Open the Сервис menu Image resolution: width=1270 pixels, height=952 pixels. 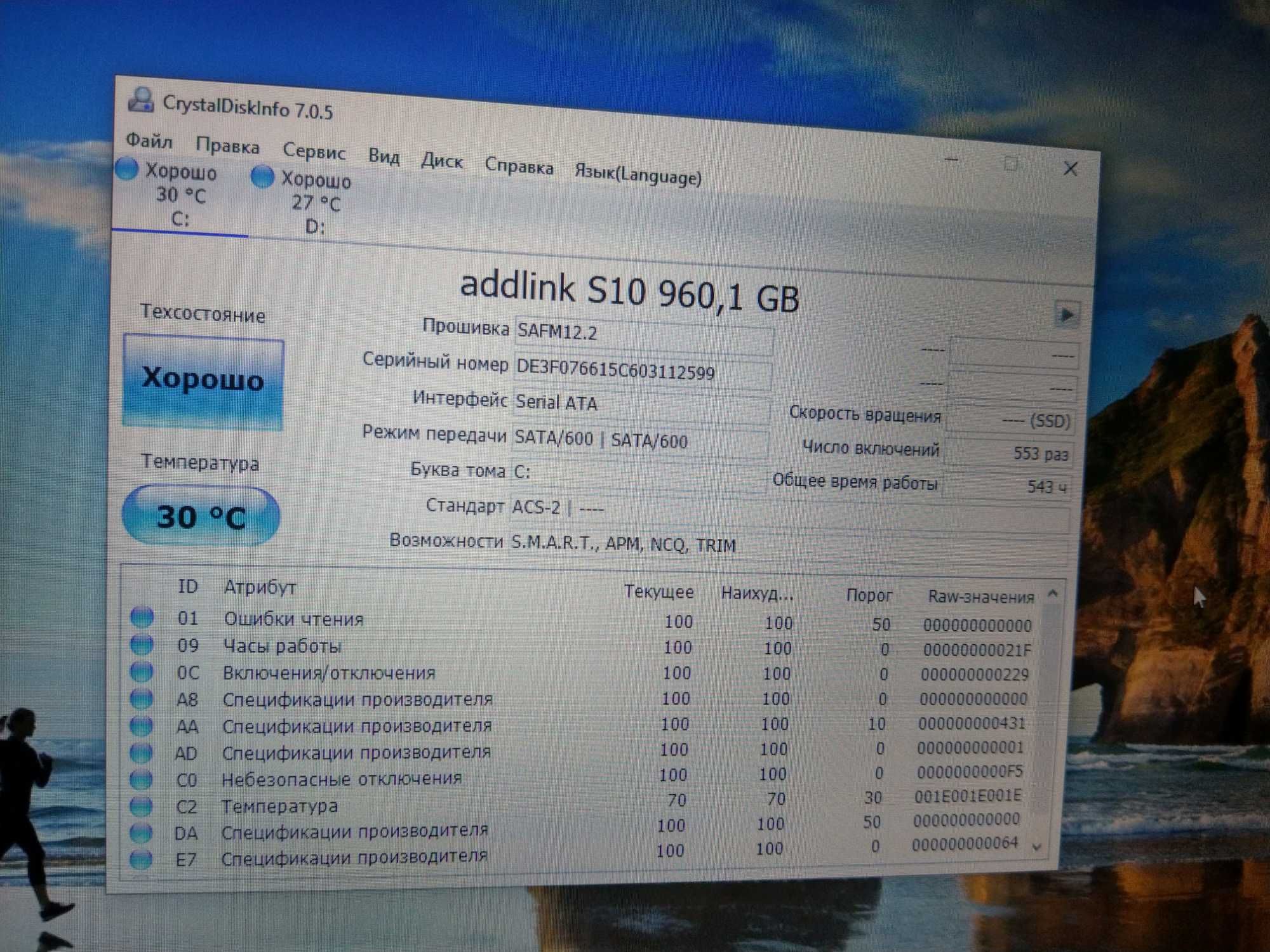(x=314, y=152)
